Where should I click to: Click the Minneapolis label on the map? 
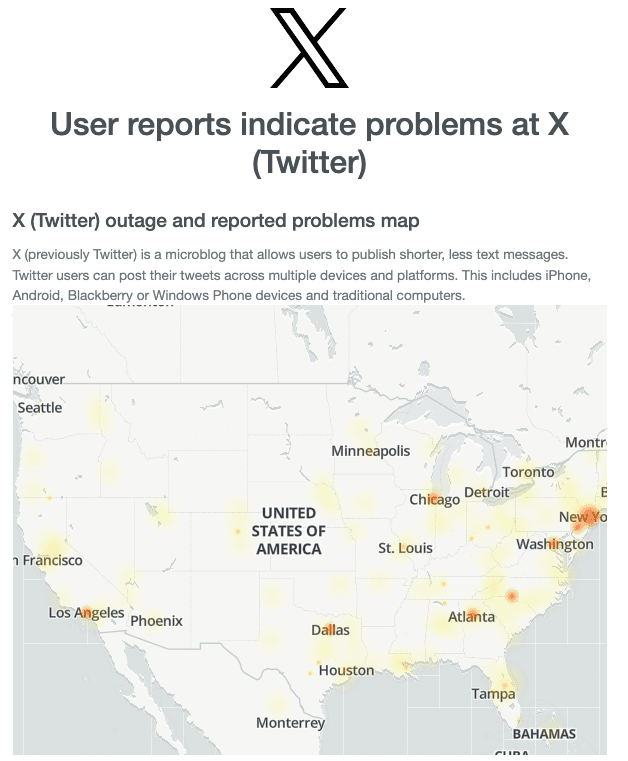click(371, 451)
